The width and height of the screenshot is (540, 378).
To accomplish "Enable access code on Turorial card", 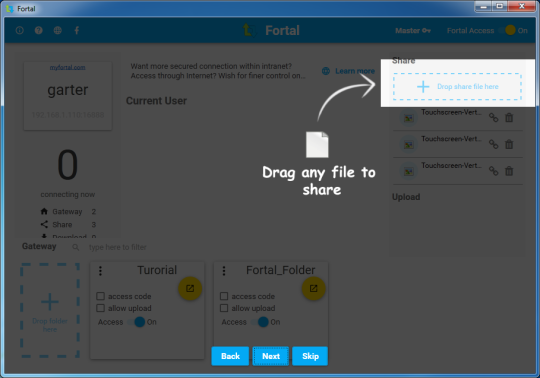I will point(100,296).
